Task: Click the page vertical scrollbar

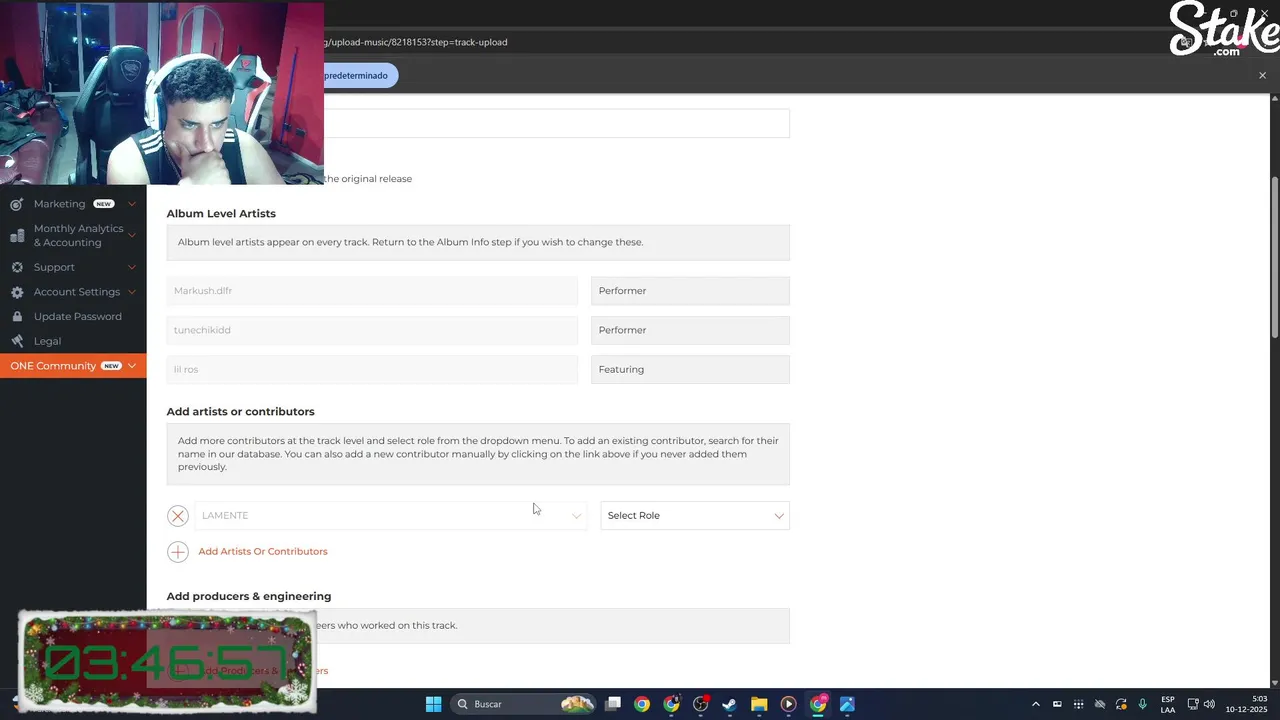Action: [1274, 258]
